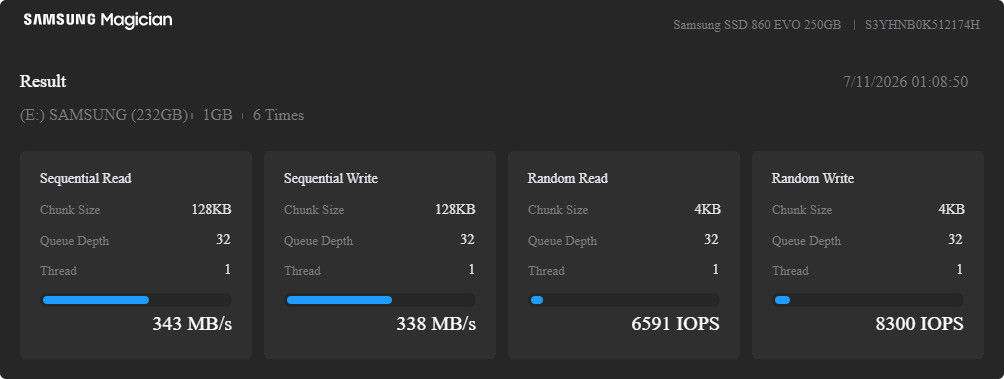The image size is (1004, 379).
Task: Click the Sequential Read progress bar
Action: pyautogui.click(x=136, y=300)
